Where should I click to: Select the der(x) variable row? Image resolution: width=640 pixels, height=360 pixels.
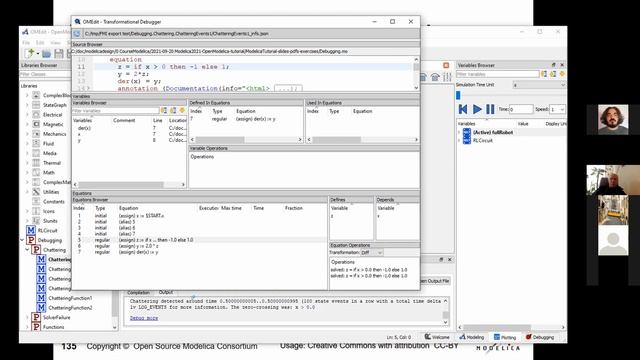pyautogui.click(x=129, y=128)
